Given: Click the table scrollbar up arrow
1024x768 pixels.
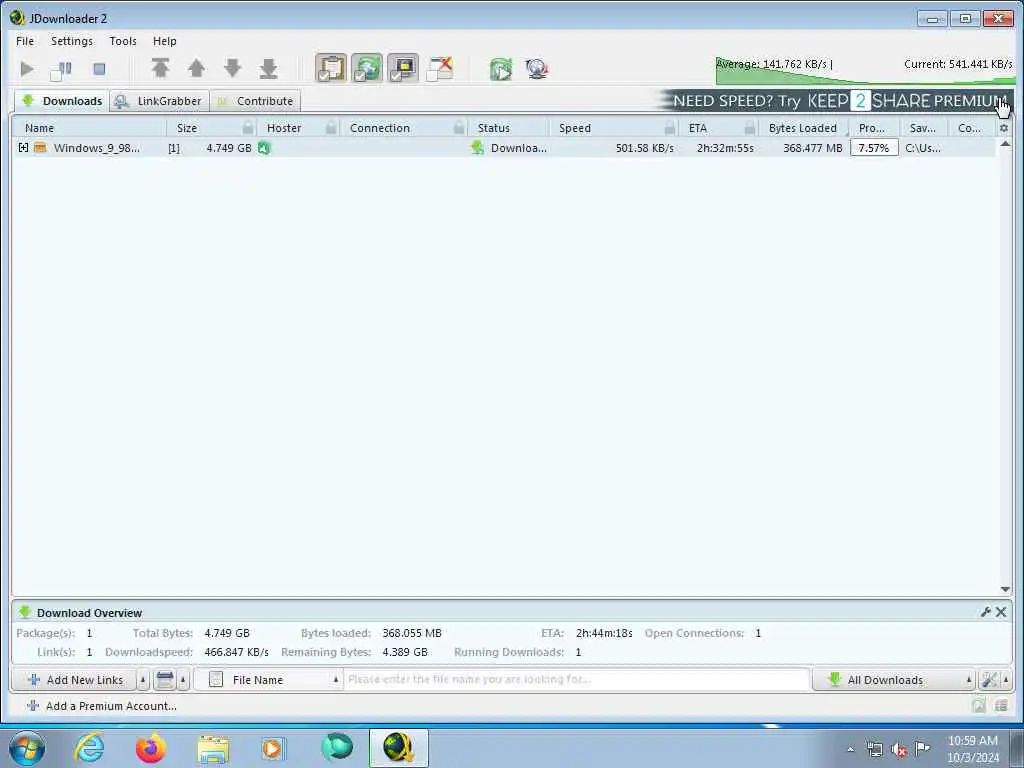Looking at the screenshot, I should click(x=1005, y=144).
